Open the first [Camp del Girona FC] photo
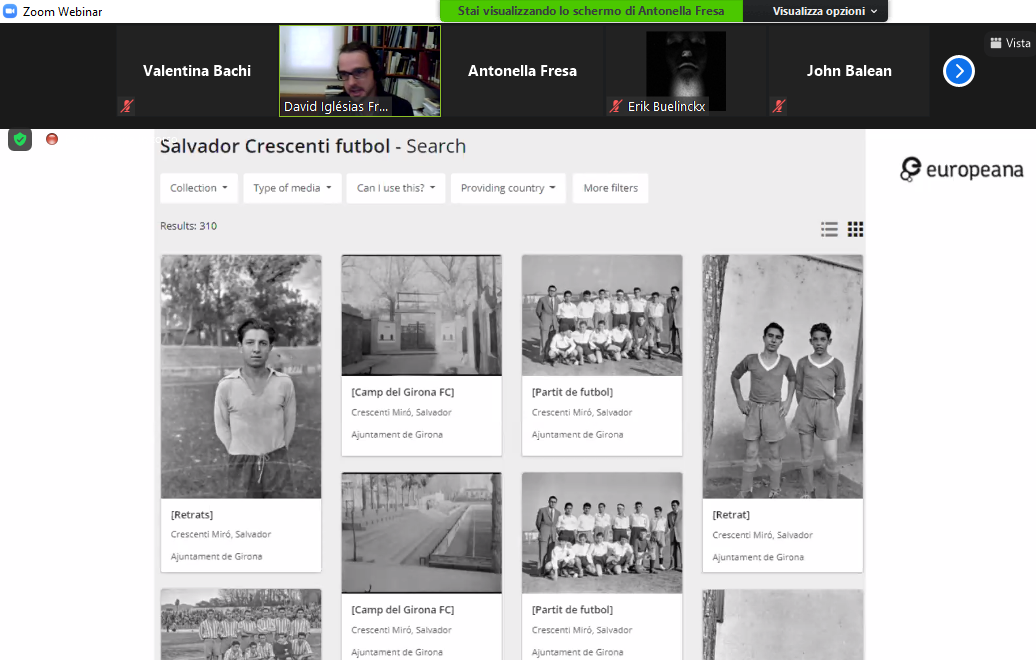This screenshot has height=660, width=1036. point(422,315)
